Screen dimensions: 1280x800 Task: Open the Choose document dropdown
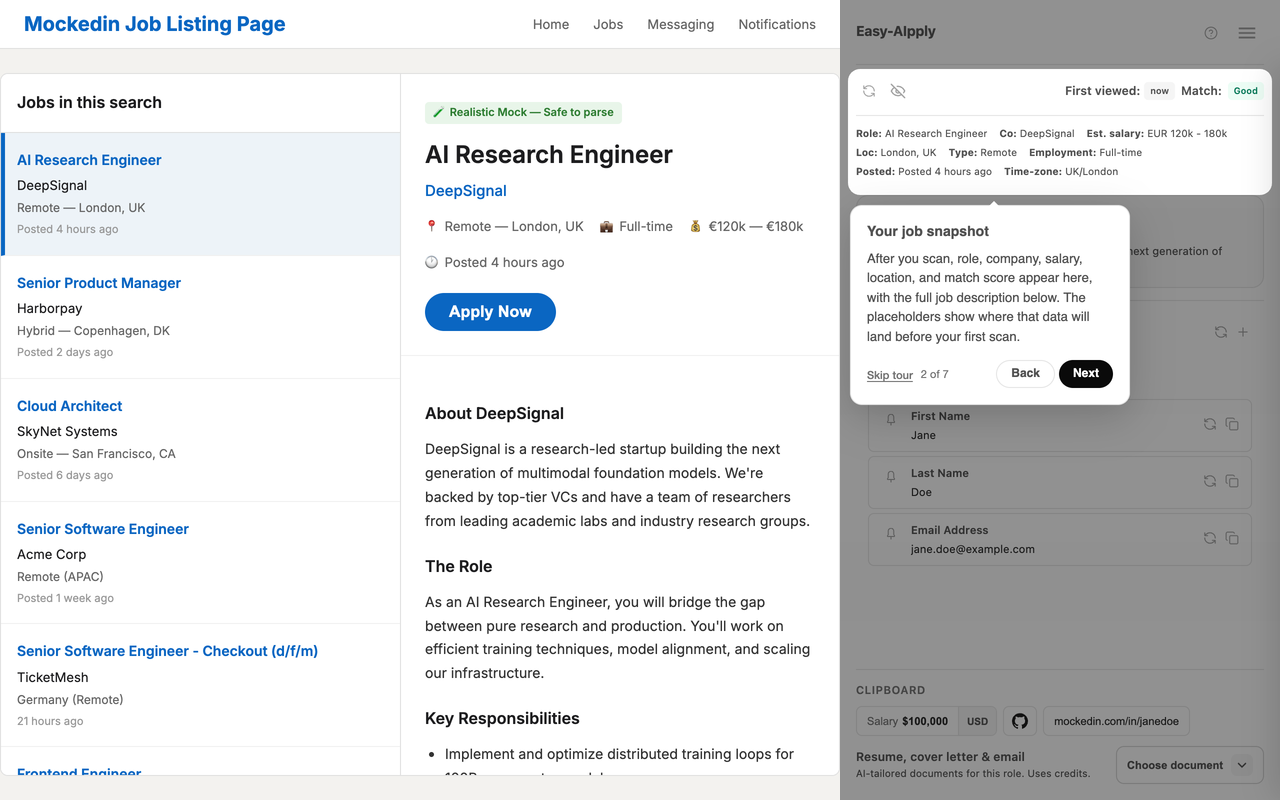pyautogui.click(x=1190, y=765)
